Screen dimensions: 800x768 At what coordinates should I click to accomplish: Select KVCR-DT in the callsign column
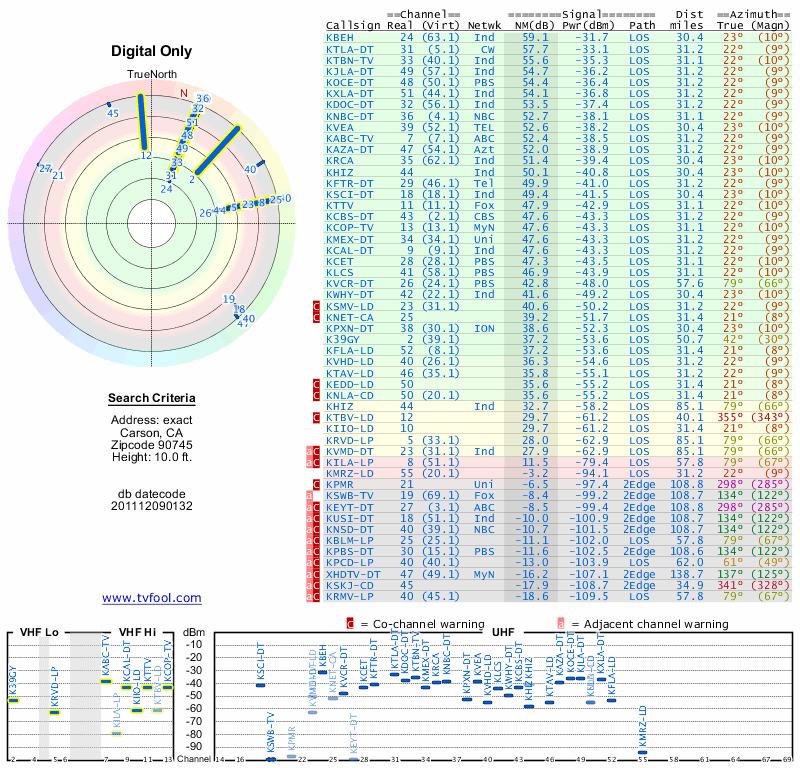click(x=349, y=283)
